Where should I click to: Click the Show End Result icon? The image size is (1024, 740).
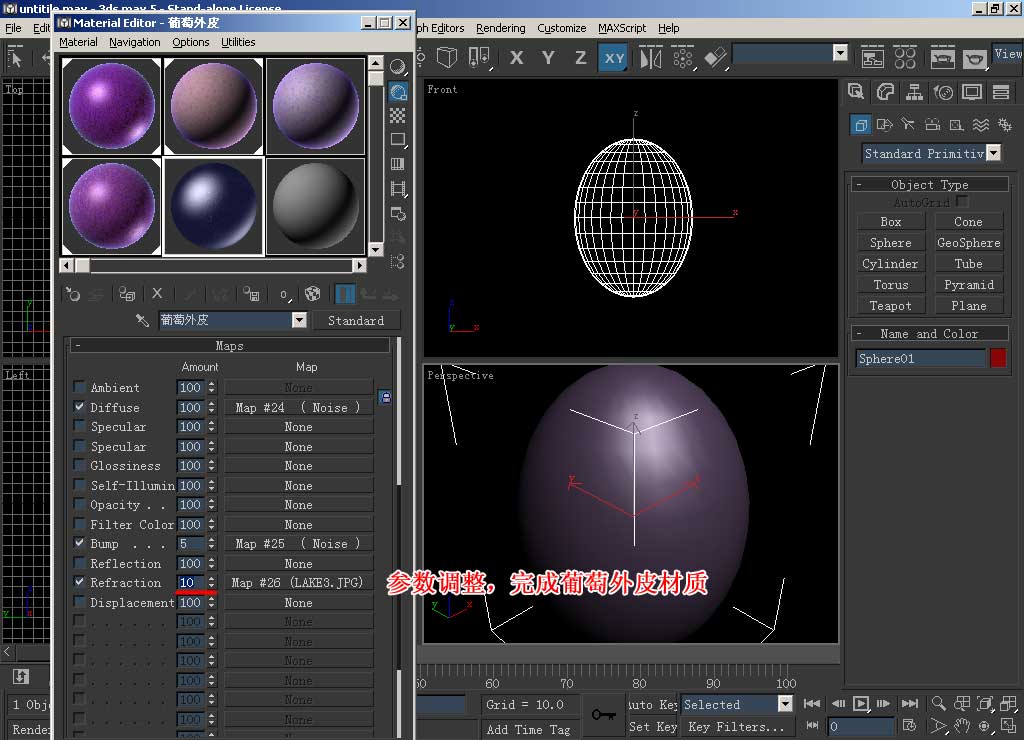pyautogui.click(x=345, y=294)
